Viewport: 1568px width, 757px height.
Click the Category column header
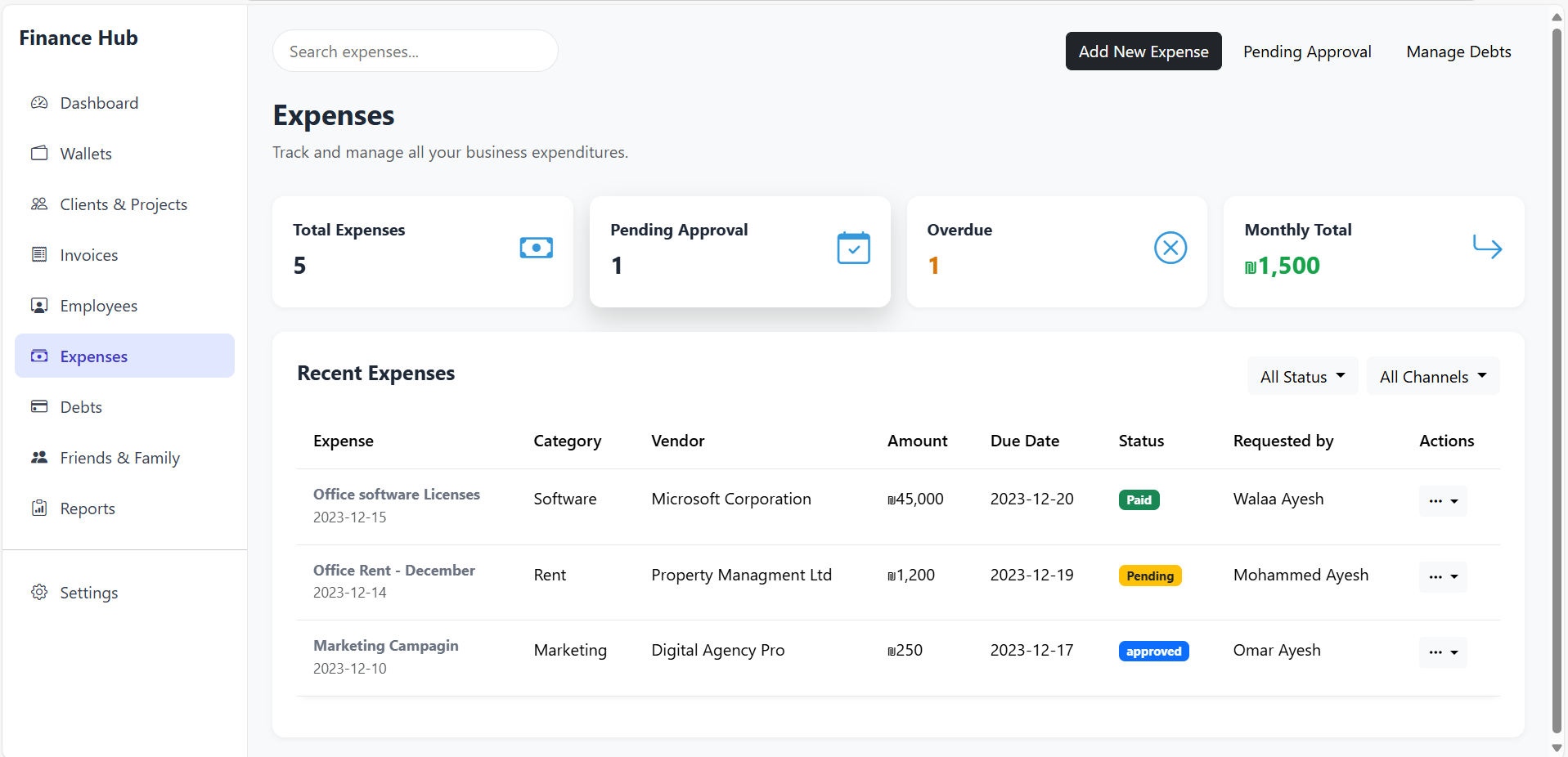click(x=568, y=441)
